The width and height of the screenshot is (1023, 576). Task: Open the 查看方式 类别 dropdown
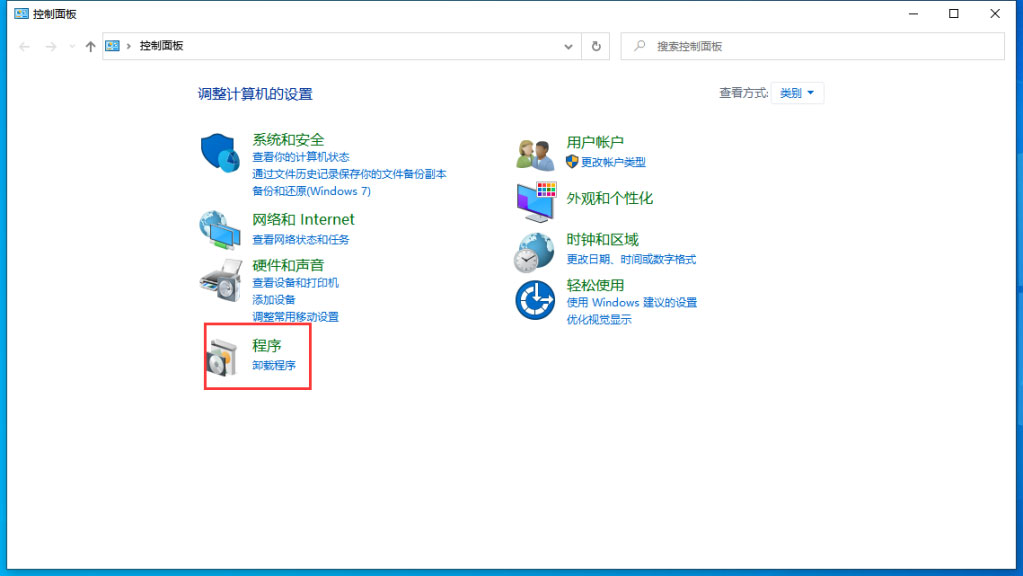coord(801,93)
